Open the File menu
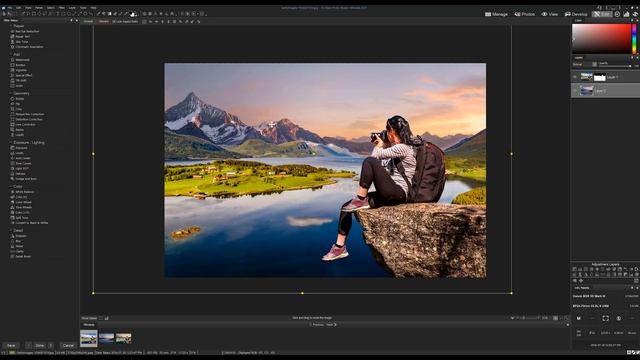This screenshot has width=640, height=360. (10, 8)
